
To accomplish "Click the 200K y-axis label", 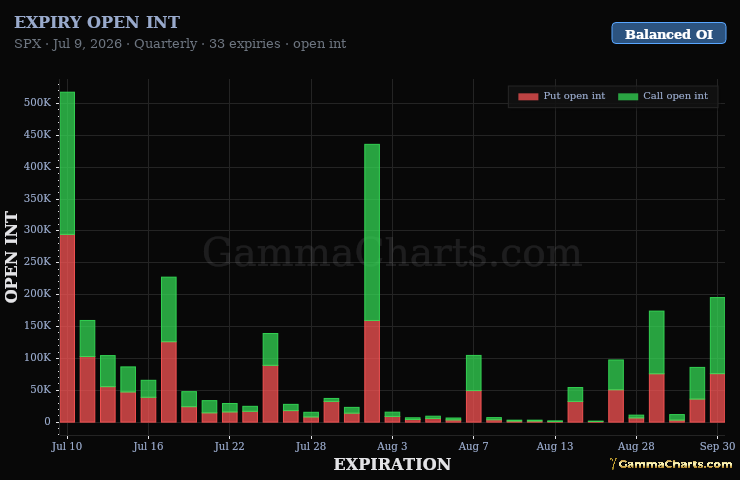I will pos(37,294).
